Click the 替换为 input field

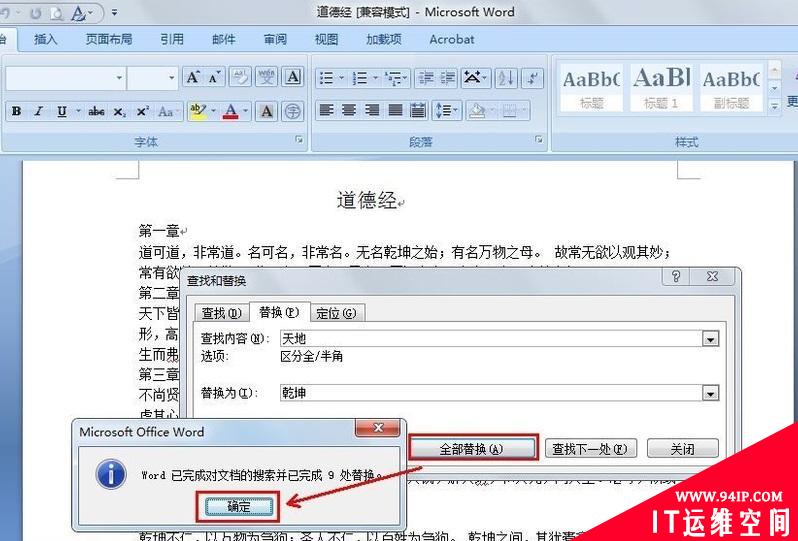pos(491,393)
